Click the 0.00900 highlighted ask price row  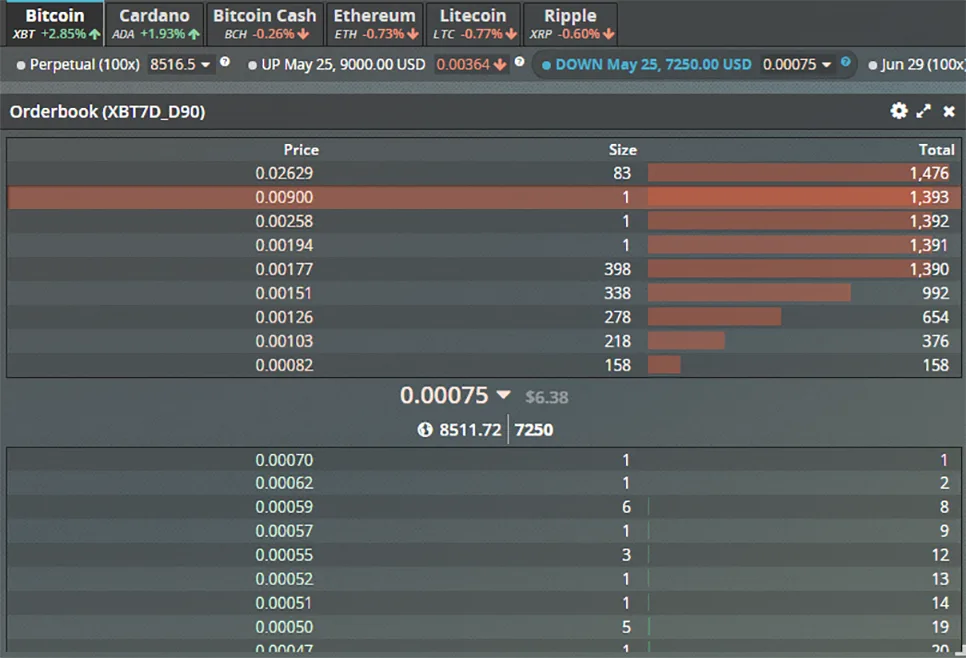click(x=484, y=197)
